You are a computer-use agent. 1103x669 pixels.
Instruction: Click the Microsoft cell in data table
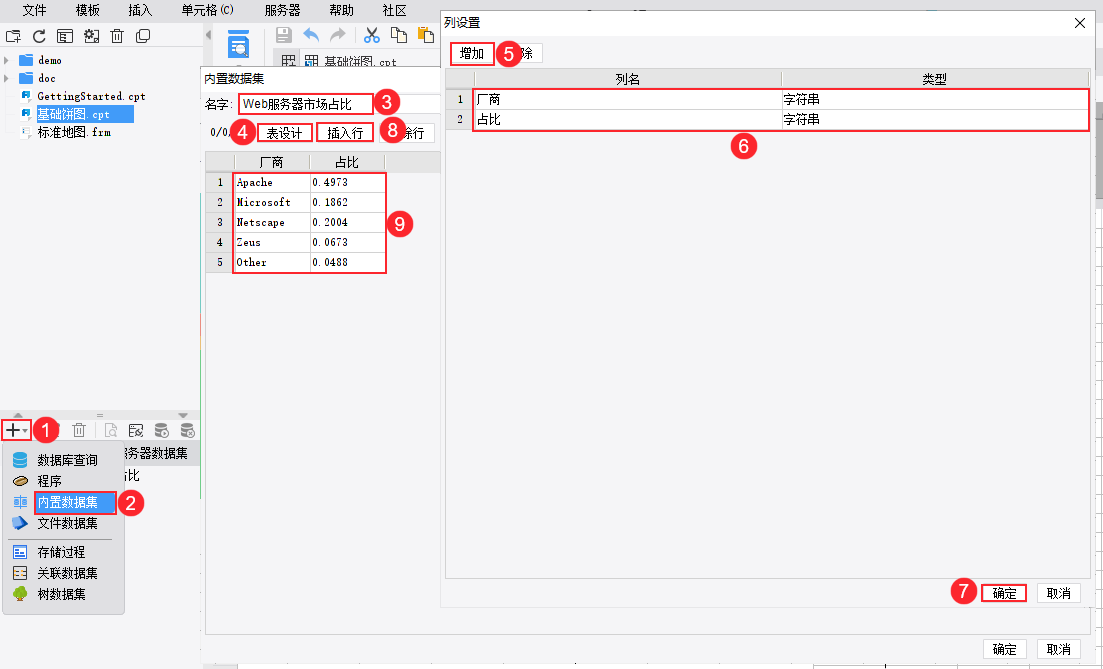pyautogui.click(x=272, y=202)
